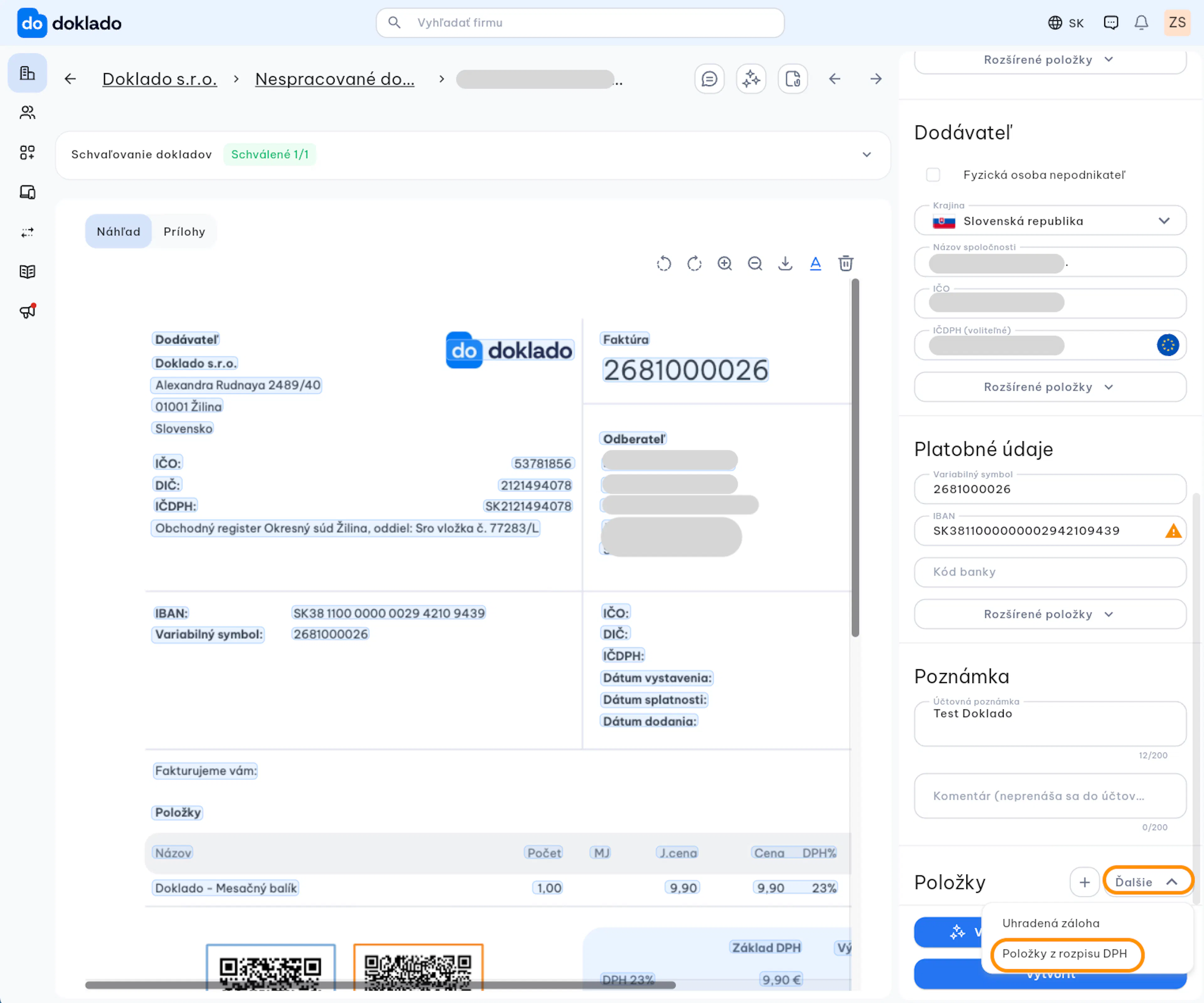Zoom in on the invoice preview
Screen dimensions: 1204x1003
point(725,264)
